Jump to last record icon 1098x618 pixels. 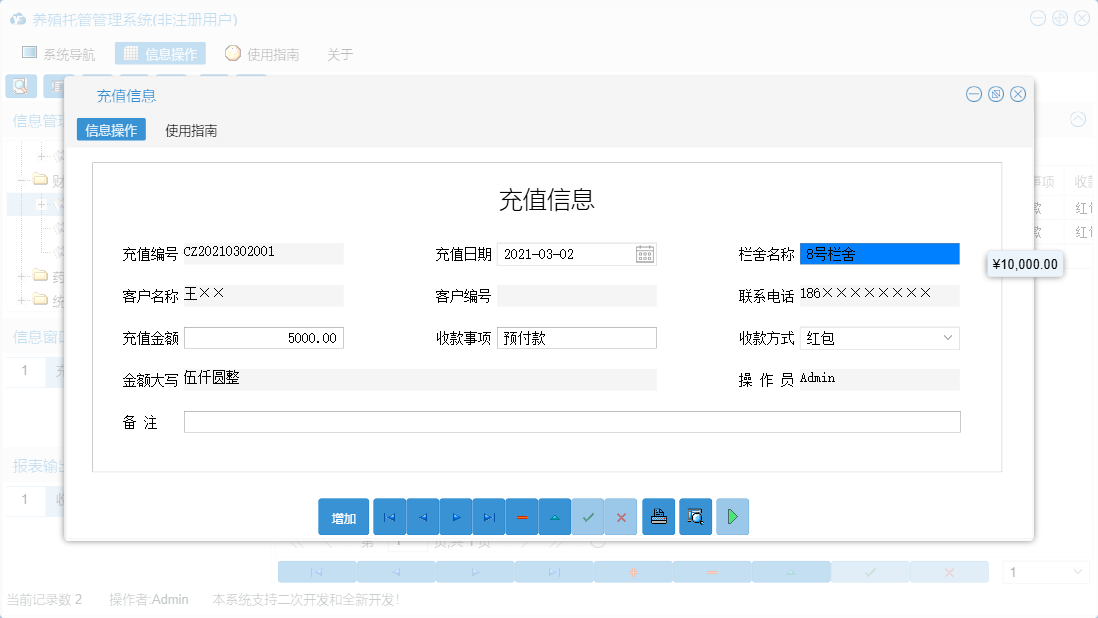(x=489, y=517)
